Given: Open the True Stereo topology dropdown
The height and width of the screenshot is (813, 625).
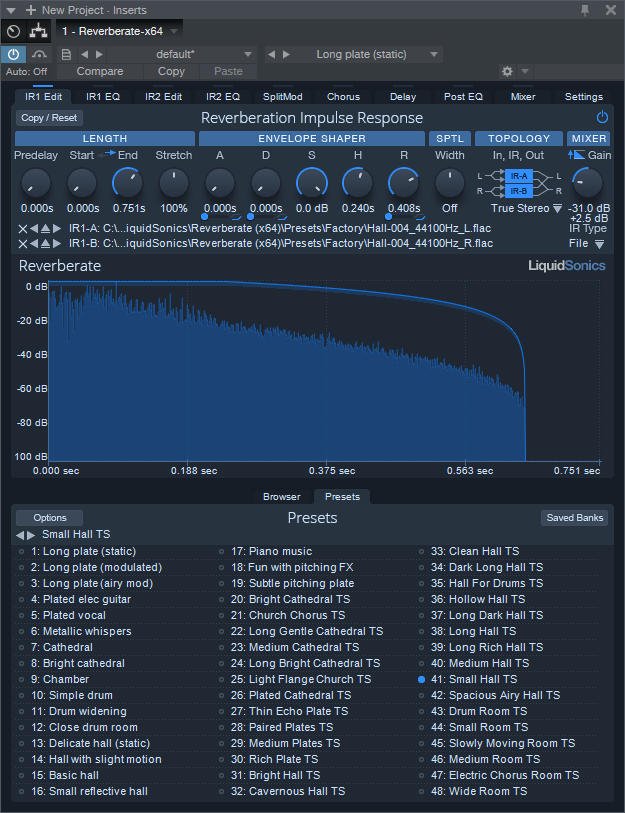Looking at the screenshot, I should 558,208.
